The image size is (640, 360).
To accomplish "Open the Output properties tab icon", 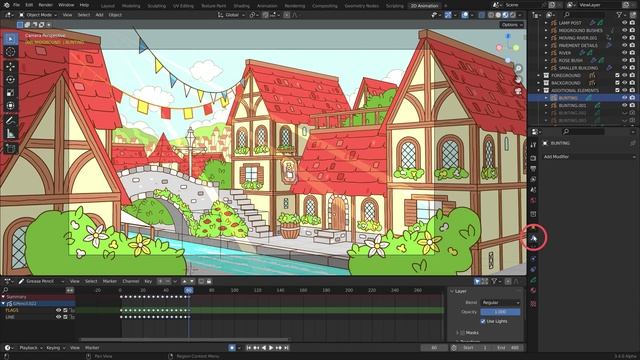I will click(533, 169).
